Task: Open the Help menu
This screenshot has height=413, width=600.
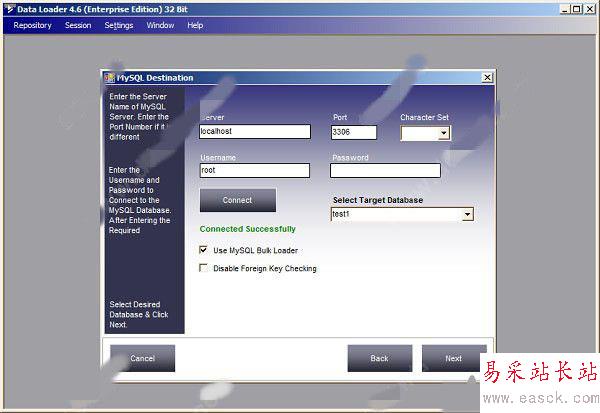Action: (x=195, y=25)
